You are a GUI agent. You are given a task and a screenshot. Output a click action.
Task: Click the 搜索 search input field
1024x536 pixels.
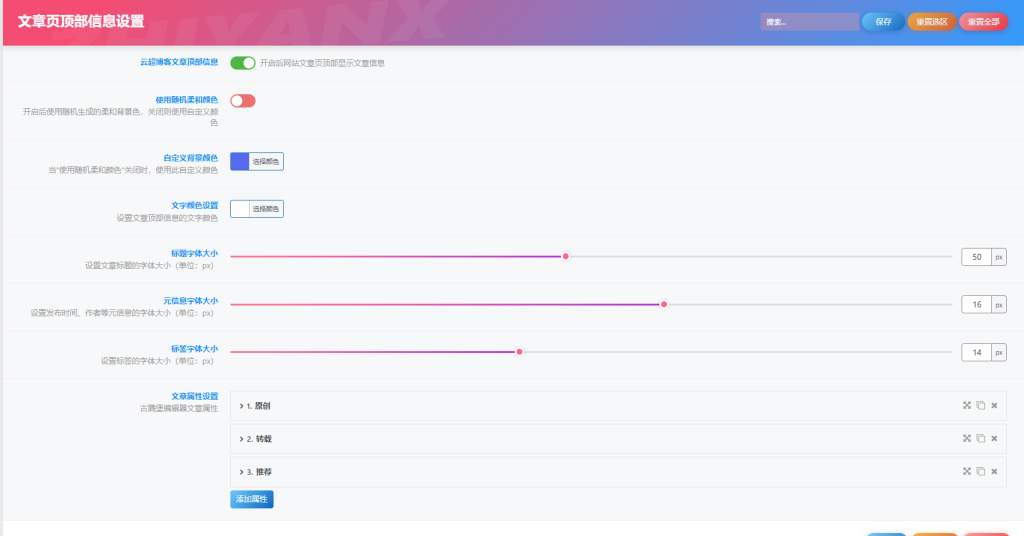pos(808,21)
